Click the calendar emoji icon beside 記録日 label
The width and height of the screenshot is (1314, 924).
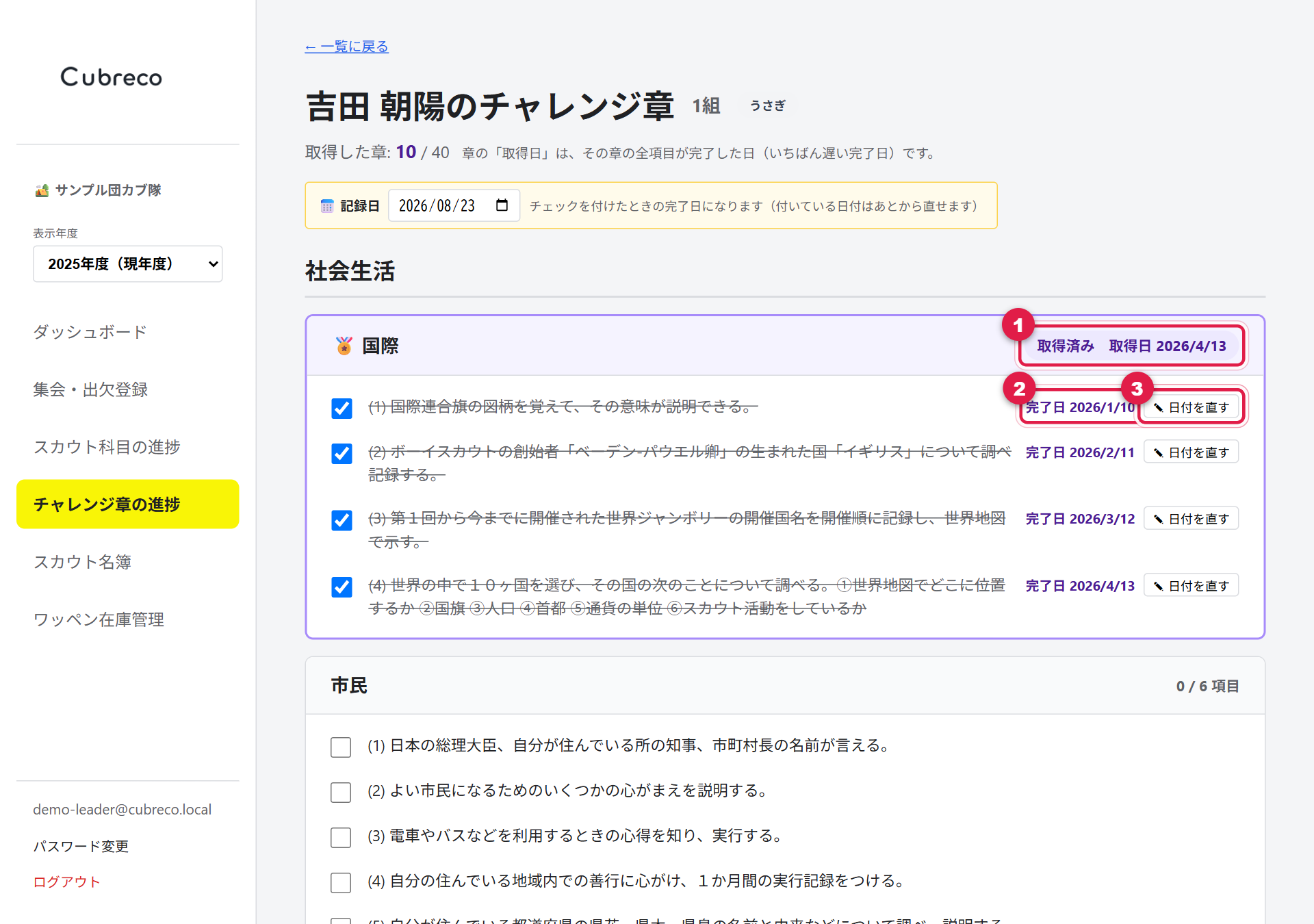coord(327,206)
